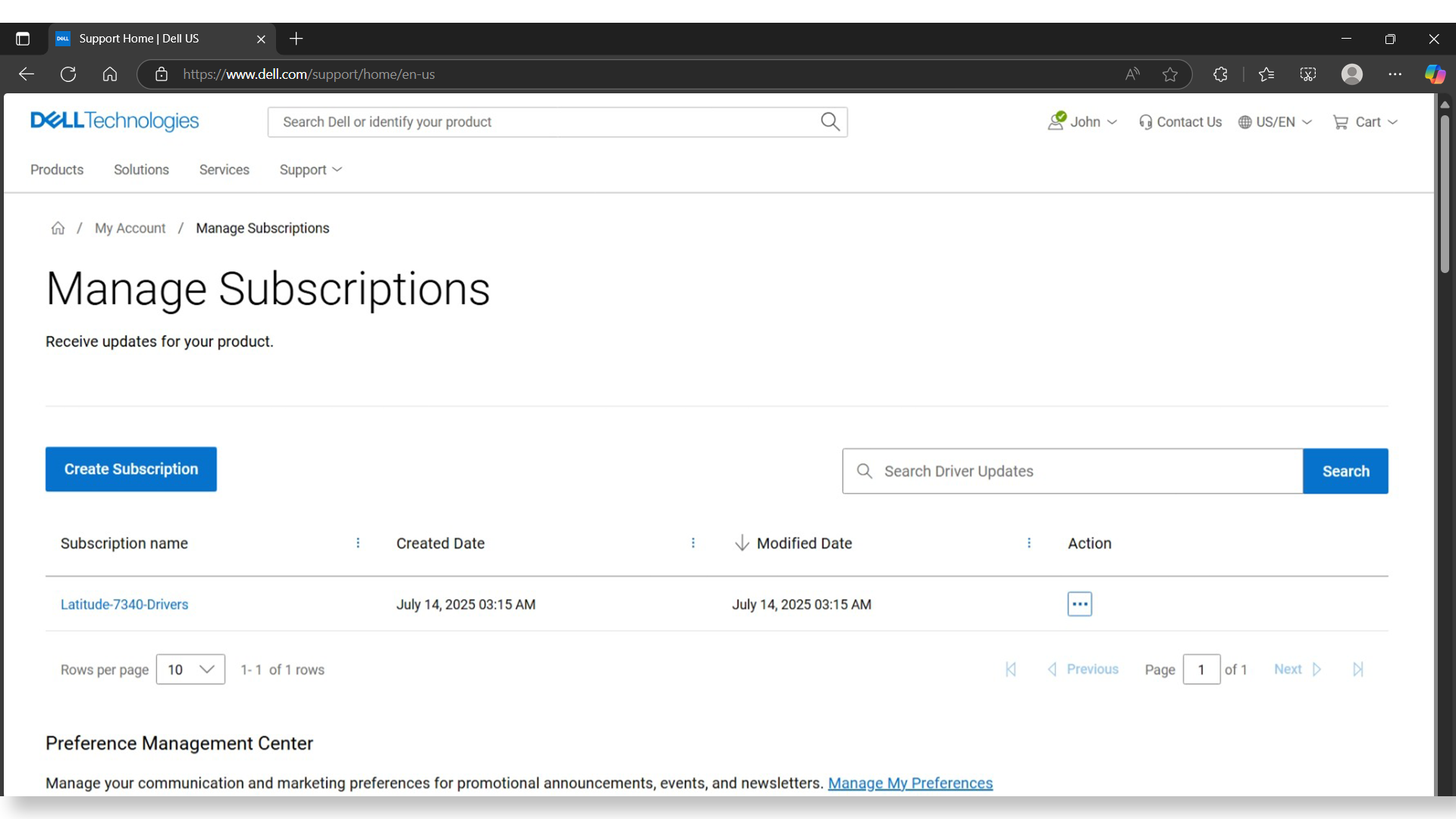Click the page number input field
The image size is (1456, 819).
coord(1202,669)
